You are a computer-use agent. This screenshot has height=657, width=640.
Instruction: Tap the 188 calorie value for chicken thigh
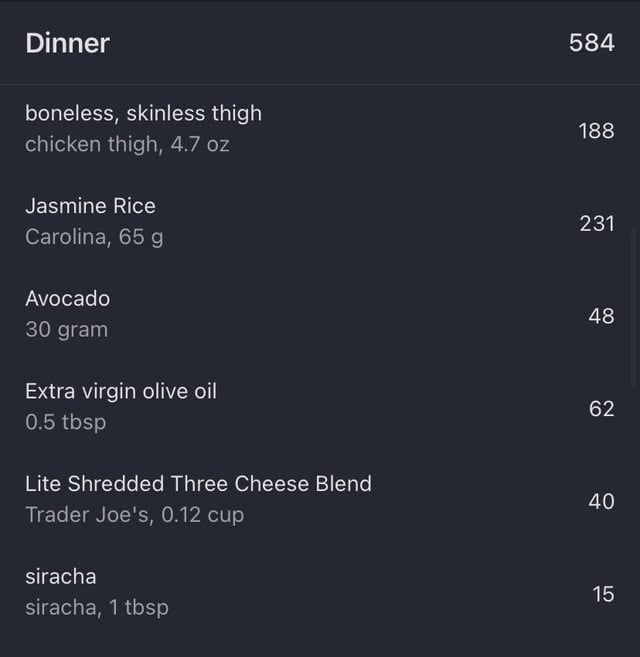(596, 131)
